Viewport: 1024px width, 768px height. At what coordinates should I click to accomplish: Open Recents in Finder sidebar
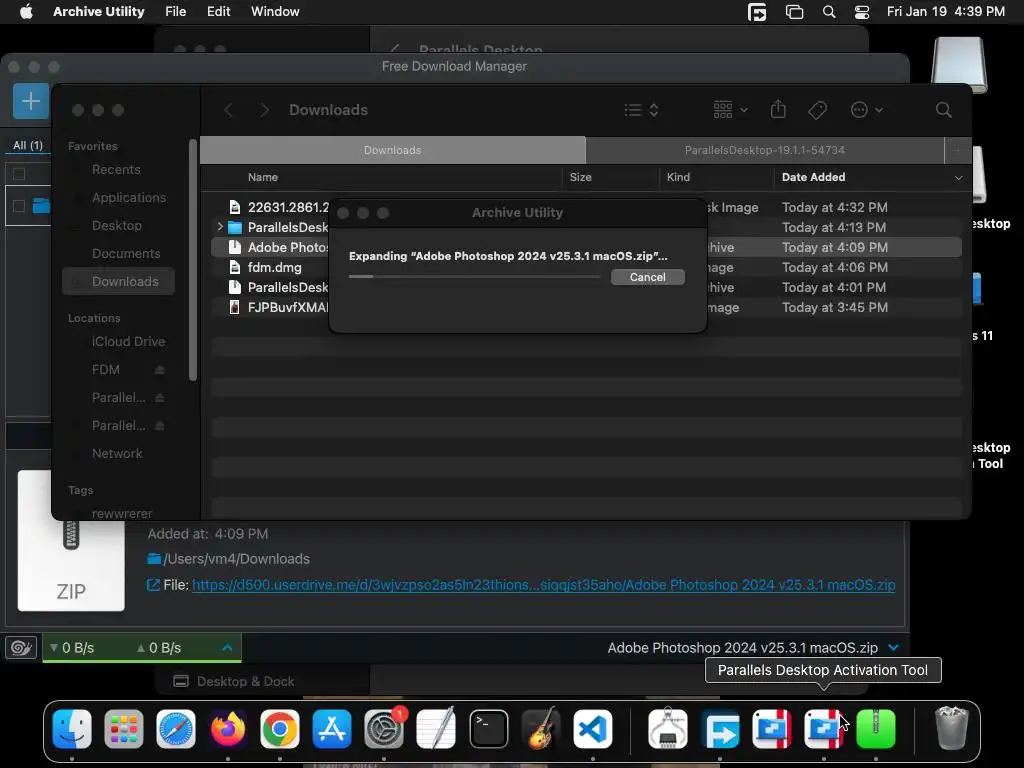116,169
